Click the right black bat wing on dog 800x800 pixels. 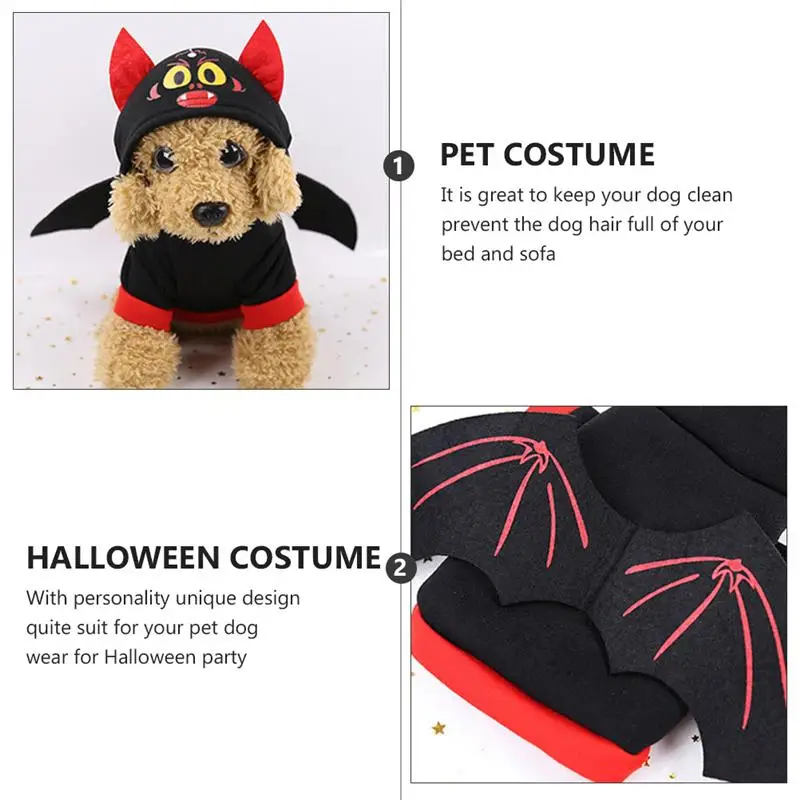pos(326,211)
